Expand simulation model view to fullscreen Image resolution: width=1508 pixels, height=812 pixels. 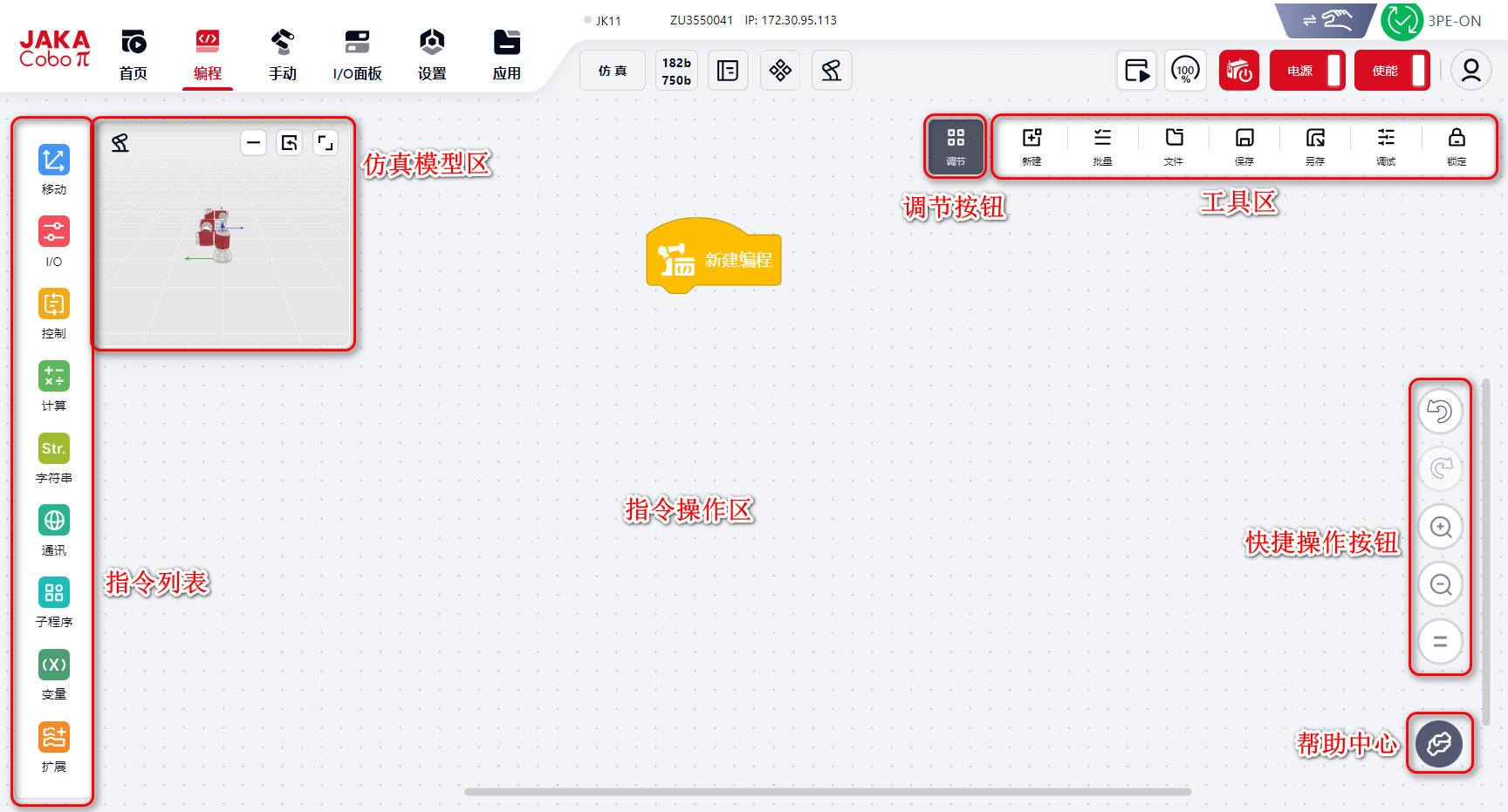(x=326, y=143)
